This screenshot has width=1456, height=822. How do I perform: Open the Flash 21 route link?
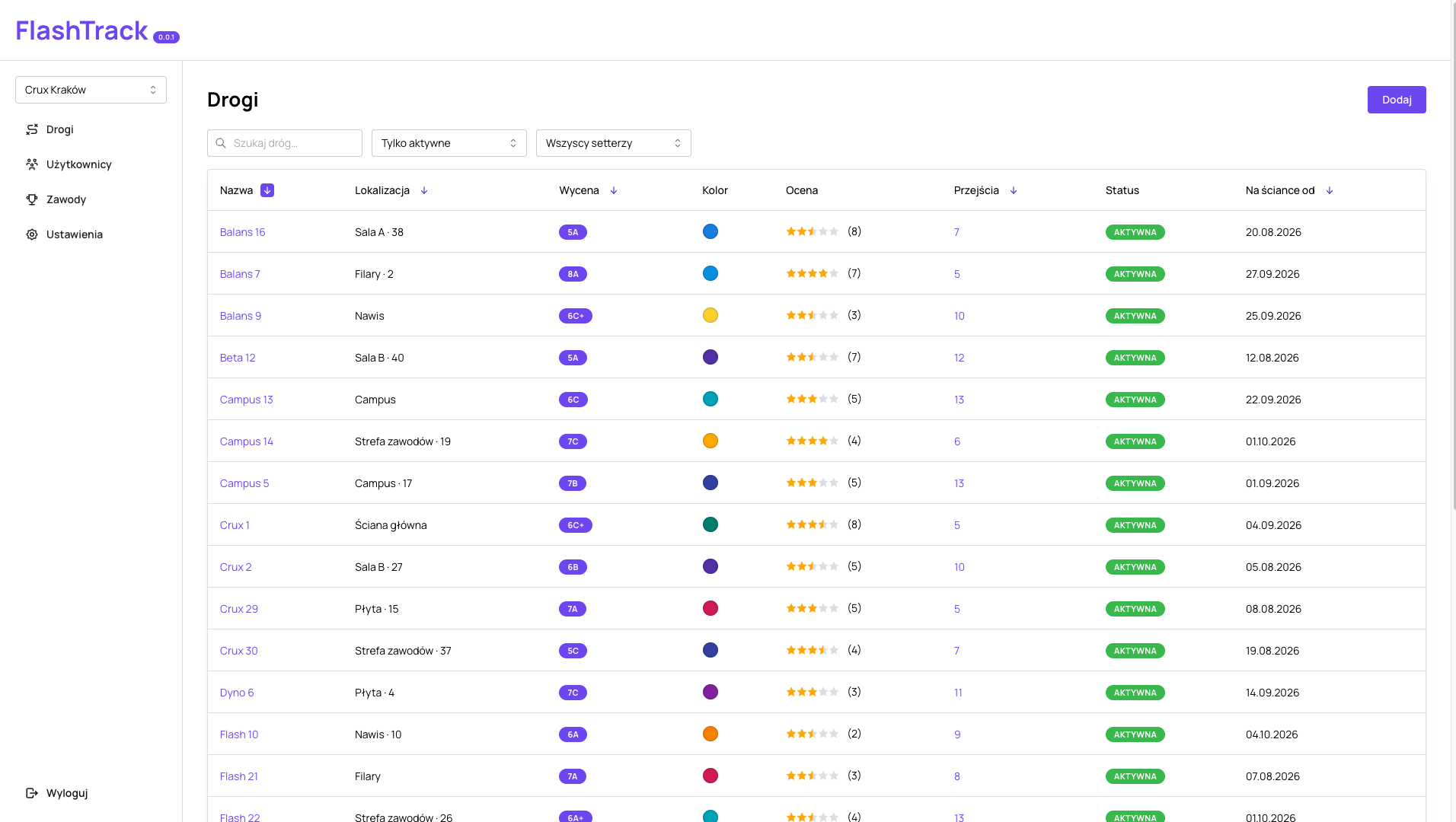(x=238, y=776)
